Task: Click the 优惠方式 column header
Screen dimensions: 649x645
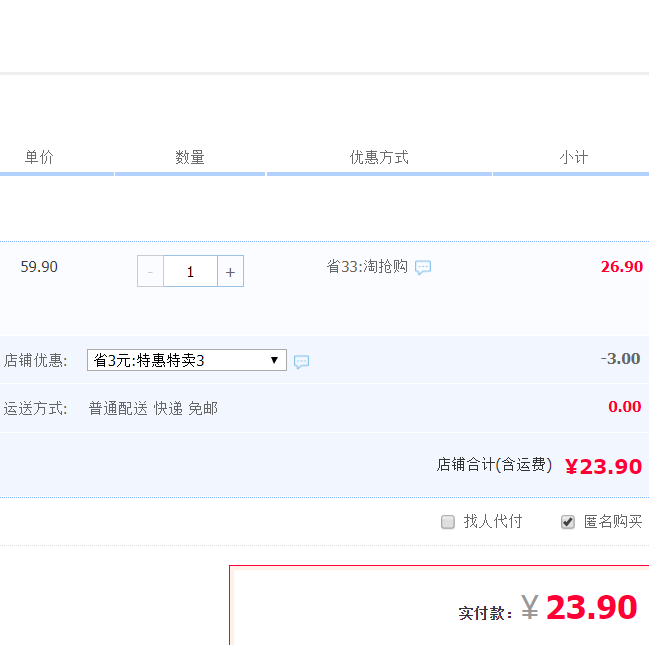Action: (379, 157)
